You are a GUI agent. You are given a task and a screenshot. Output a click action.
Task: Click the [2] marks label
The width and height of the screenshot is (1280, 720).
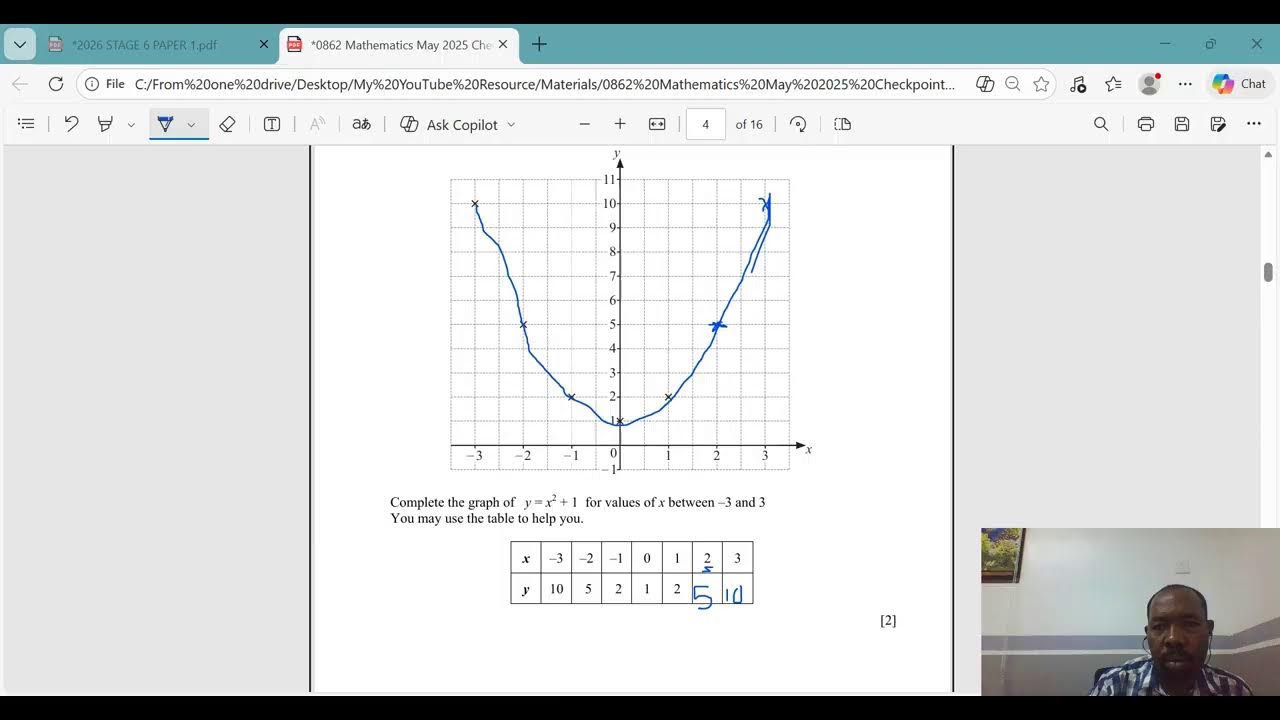coord(888,621)
